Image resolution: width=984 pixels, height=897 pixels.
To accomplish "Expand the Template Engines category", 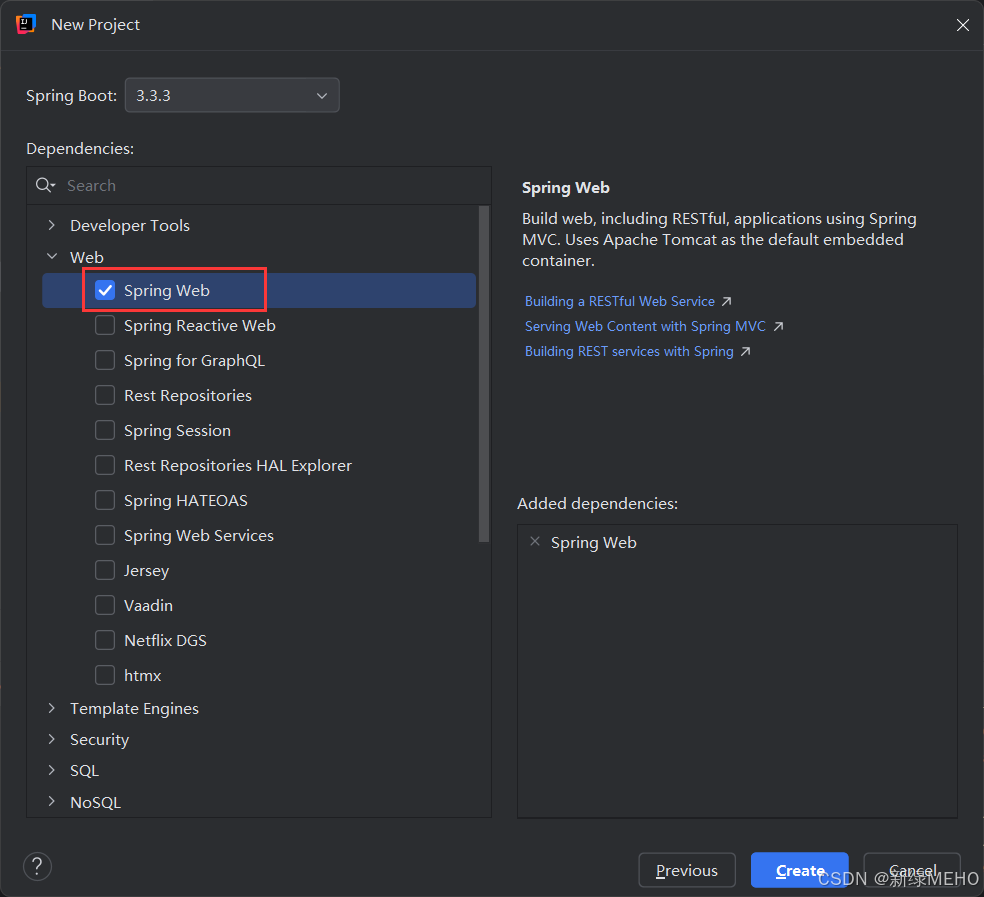I will tap(52, 708).
